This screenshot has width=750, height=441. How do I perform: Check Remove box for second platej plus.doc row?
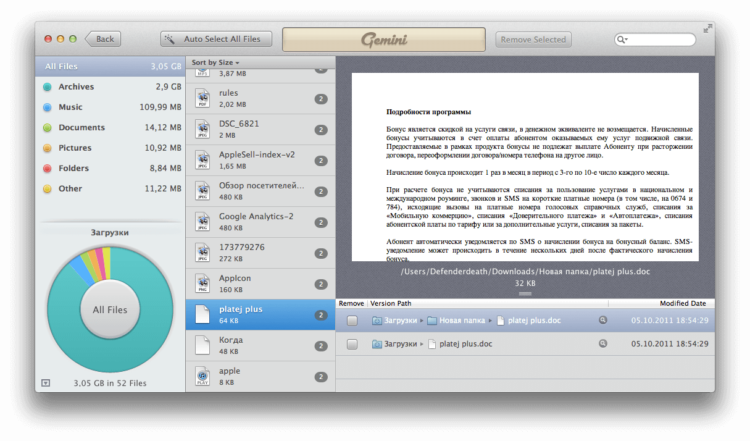tap(352, 344)
